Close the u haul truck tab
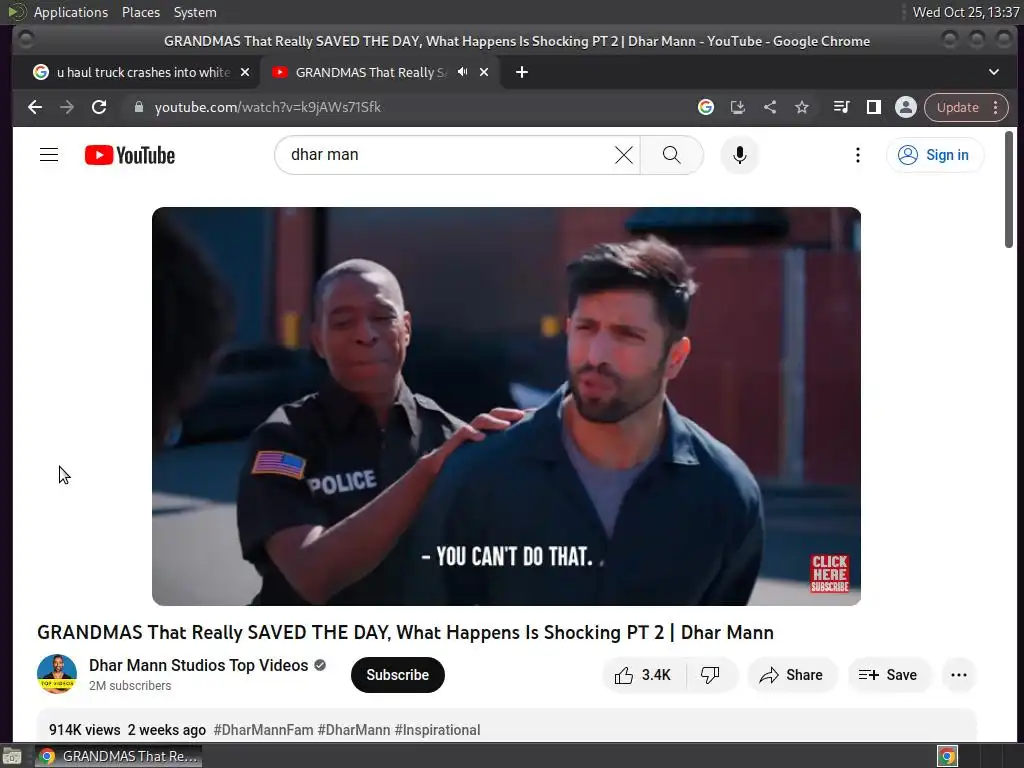The image size is (1024, 768). pyautogui.click(x=245, y=72)
